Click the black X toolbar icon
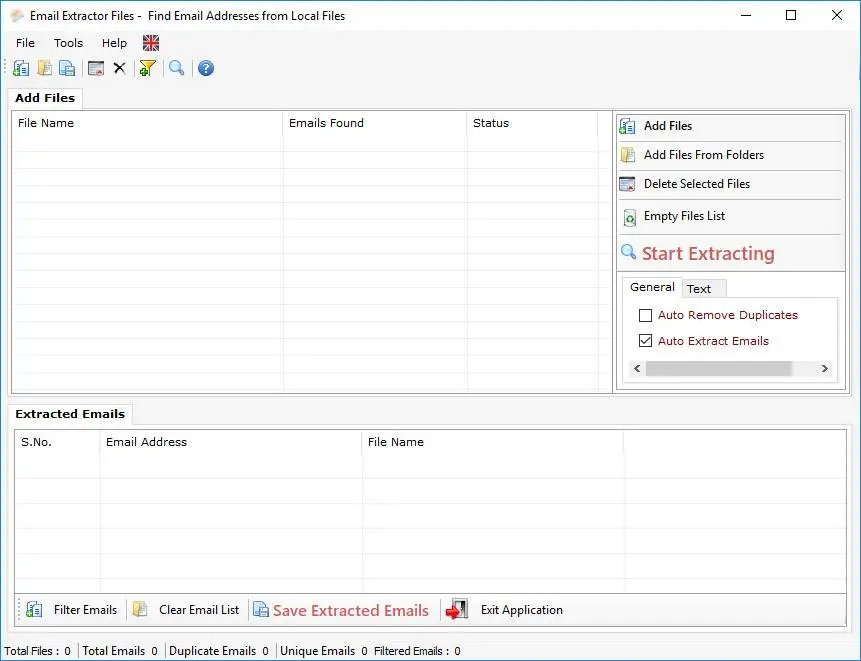The width and height of the screenshot is (861, 661). (x=119, y=69)
